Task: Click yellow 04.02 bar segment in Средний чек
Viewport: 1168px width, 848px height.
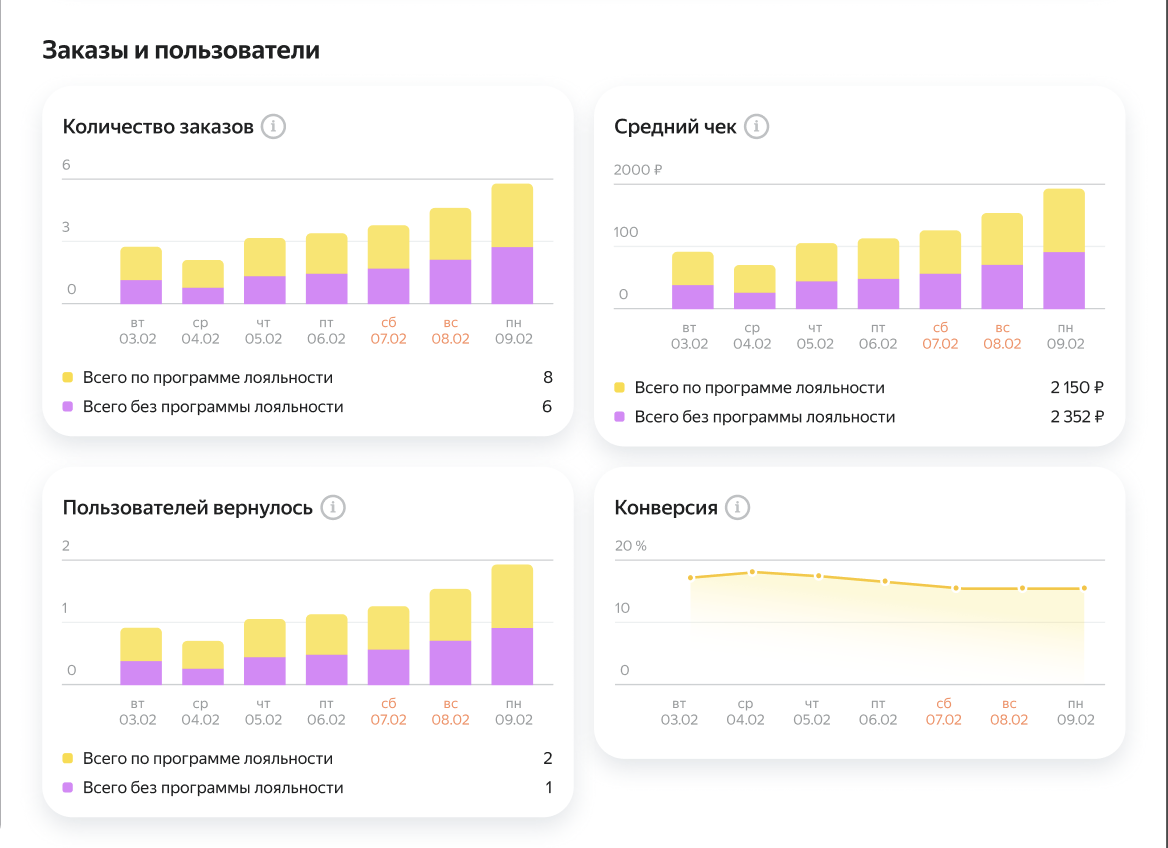Action: (x=752, y=279)
